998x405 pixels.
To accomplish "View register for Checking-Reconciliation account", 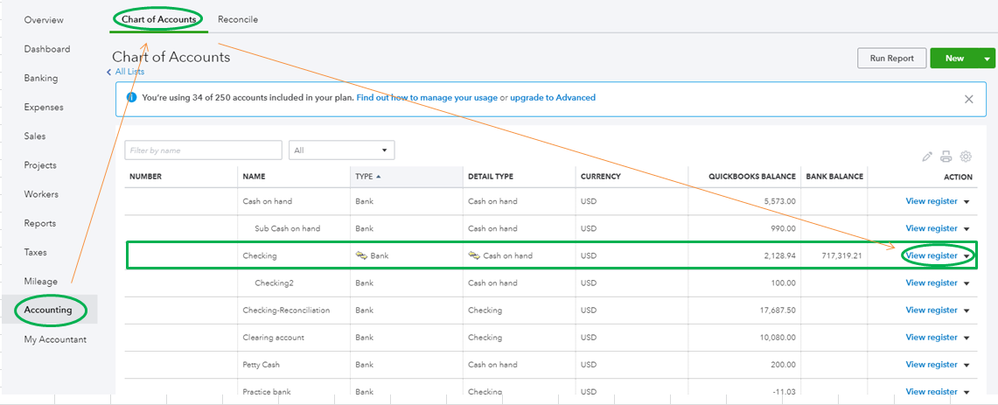I will coord(931,310).
